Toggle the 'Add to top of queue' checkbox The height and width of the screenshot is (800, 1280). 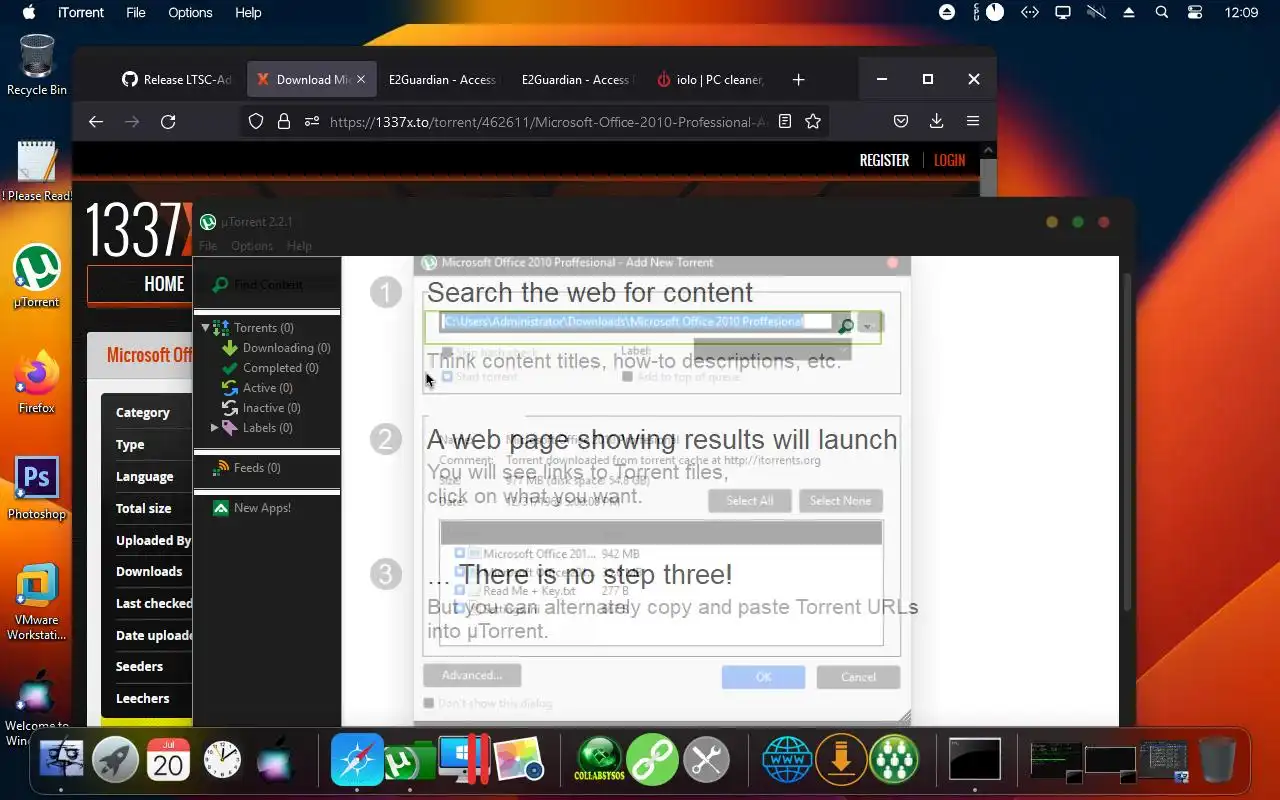point(627,377)
